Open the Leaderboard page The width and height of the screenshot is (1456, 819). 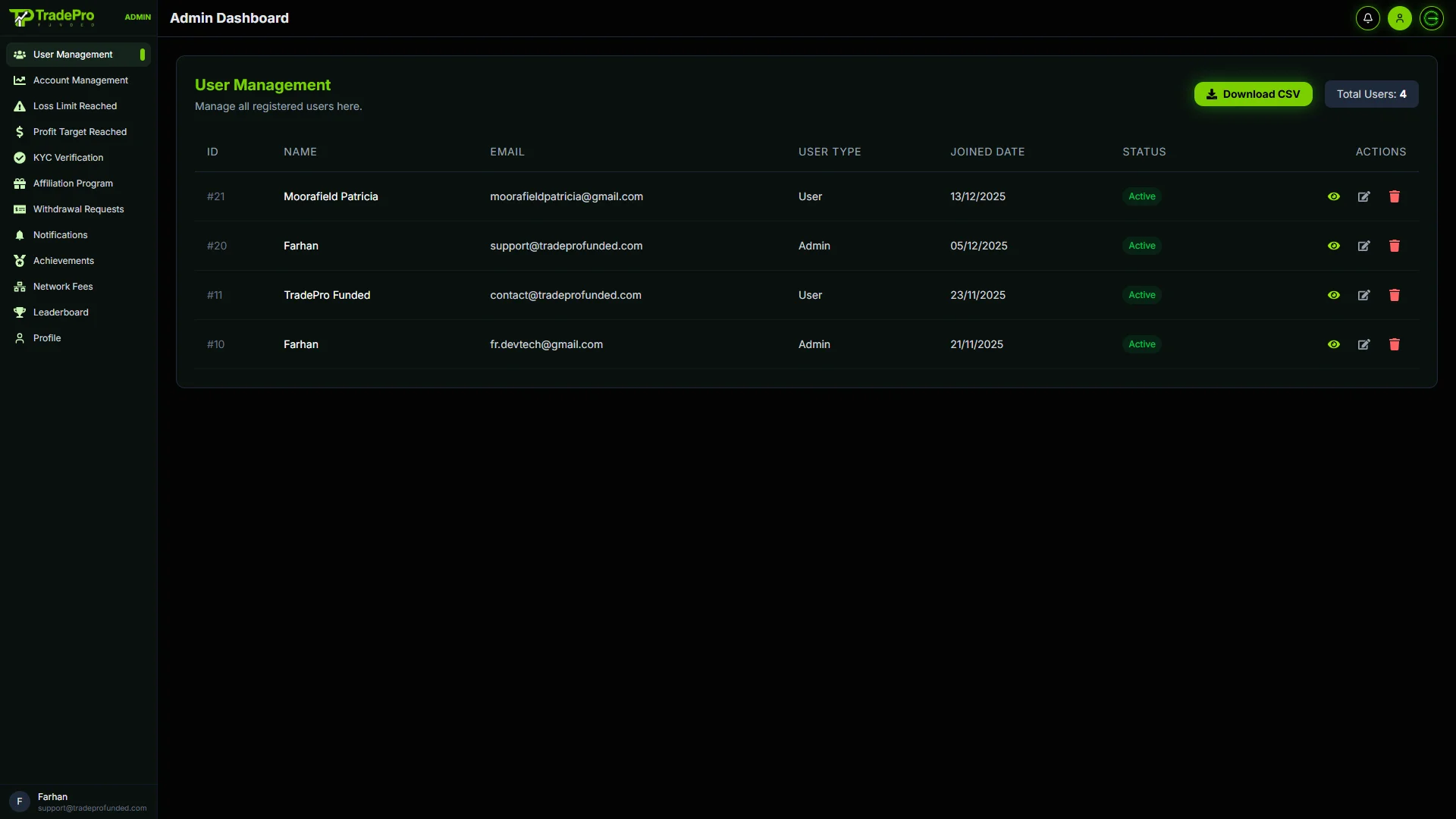[78, 312]
